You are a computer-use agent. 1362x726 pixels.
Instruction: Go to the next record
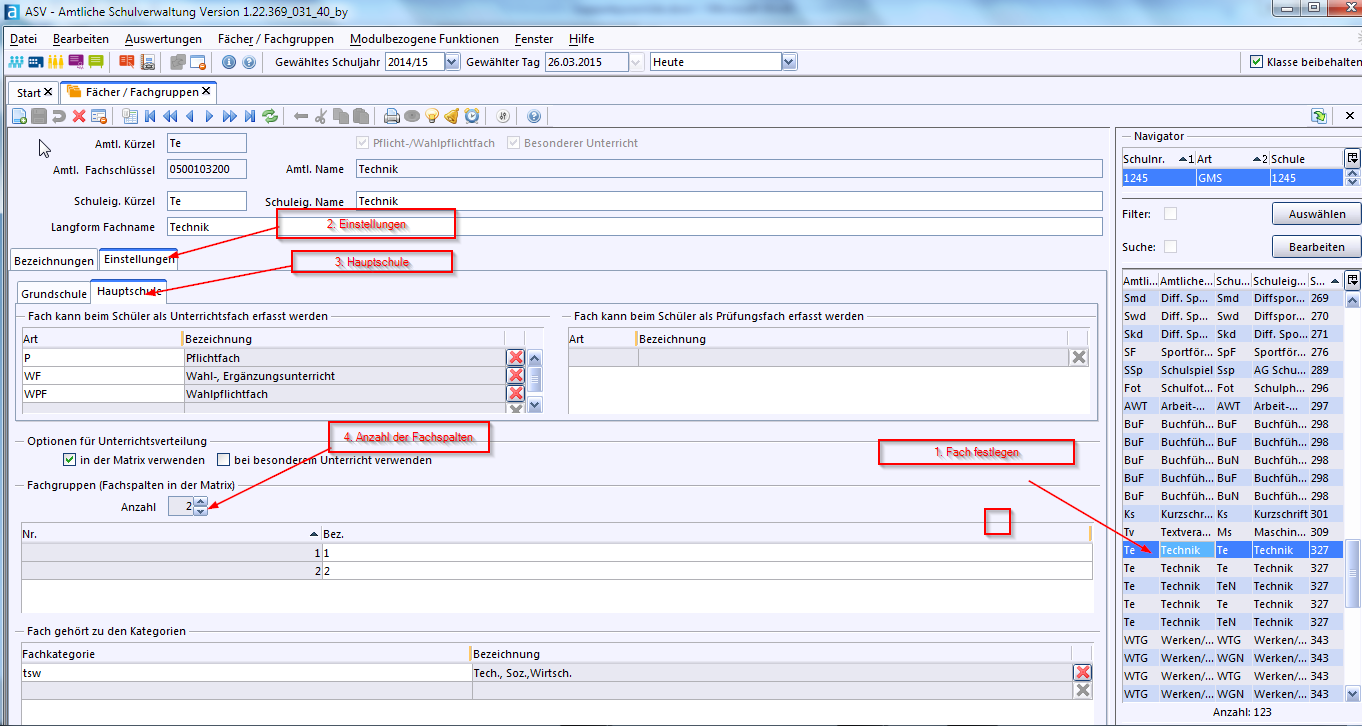coord(210,116)
